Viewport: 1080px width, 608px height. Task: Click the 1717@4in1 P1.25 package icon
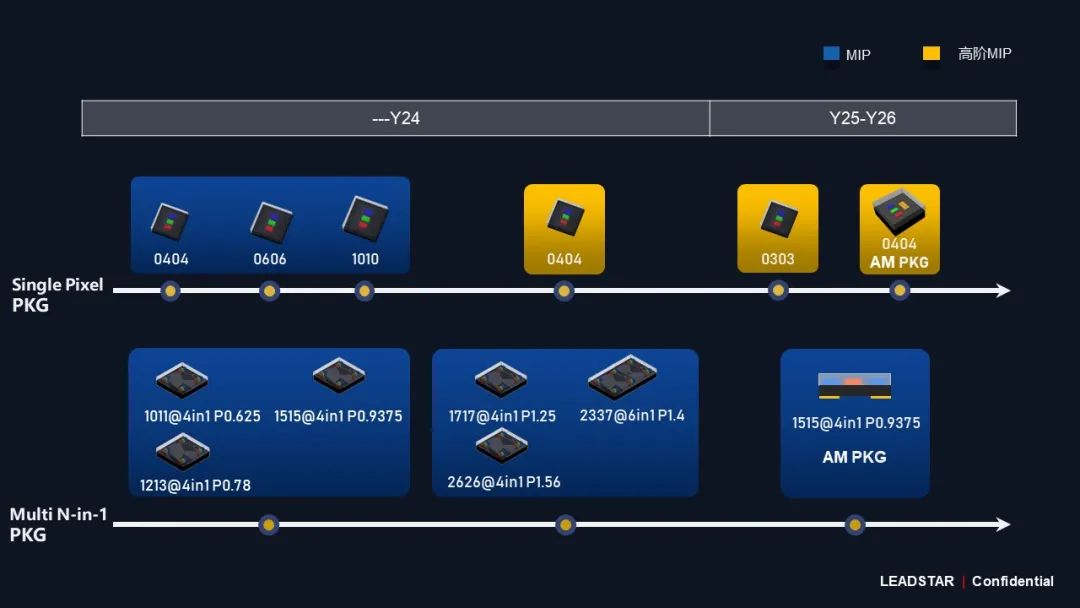pyautogui.click(x=501, y=381)
